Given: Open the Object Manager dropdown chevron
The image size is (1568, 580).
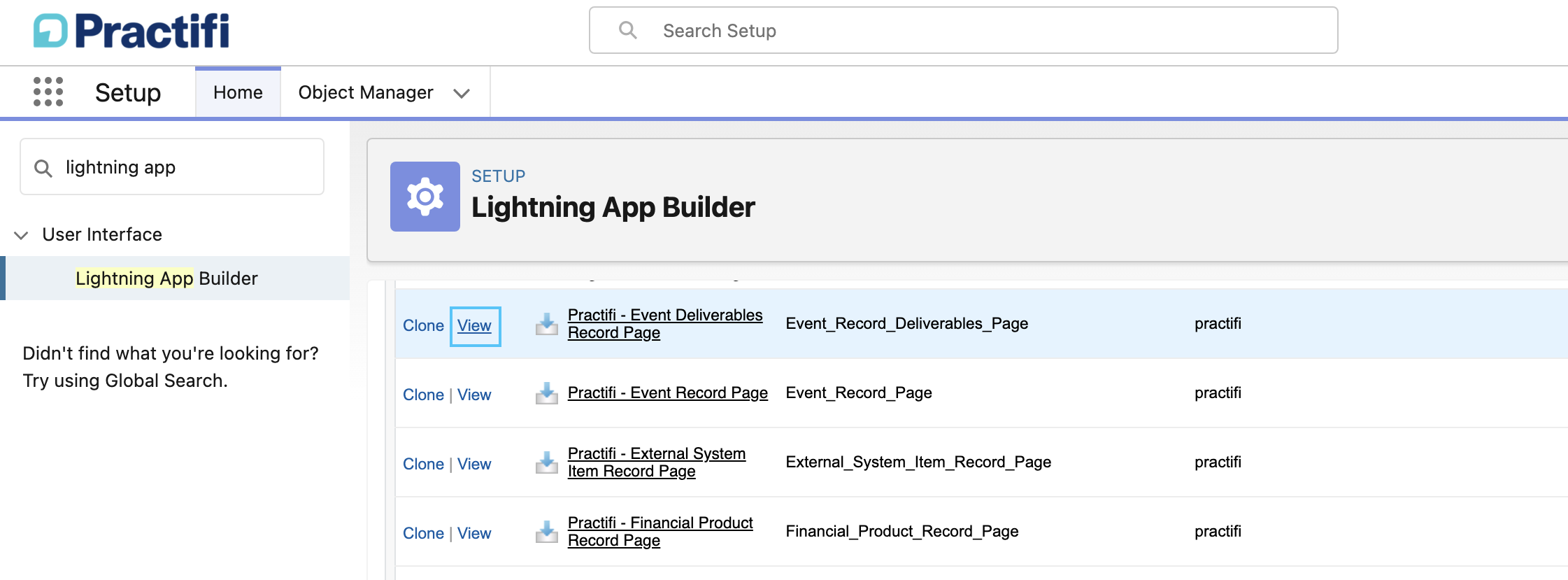Looking at the screenshot, I should [462, 93].
